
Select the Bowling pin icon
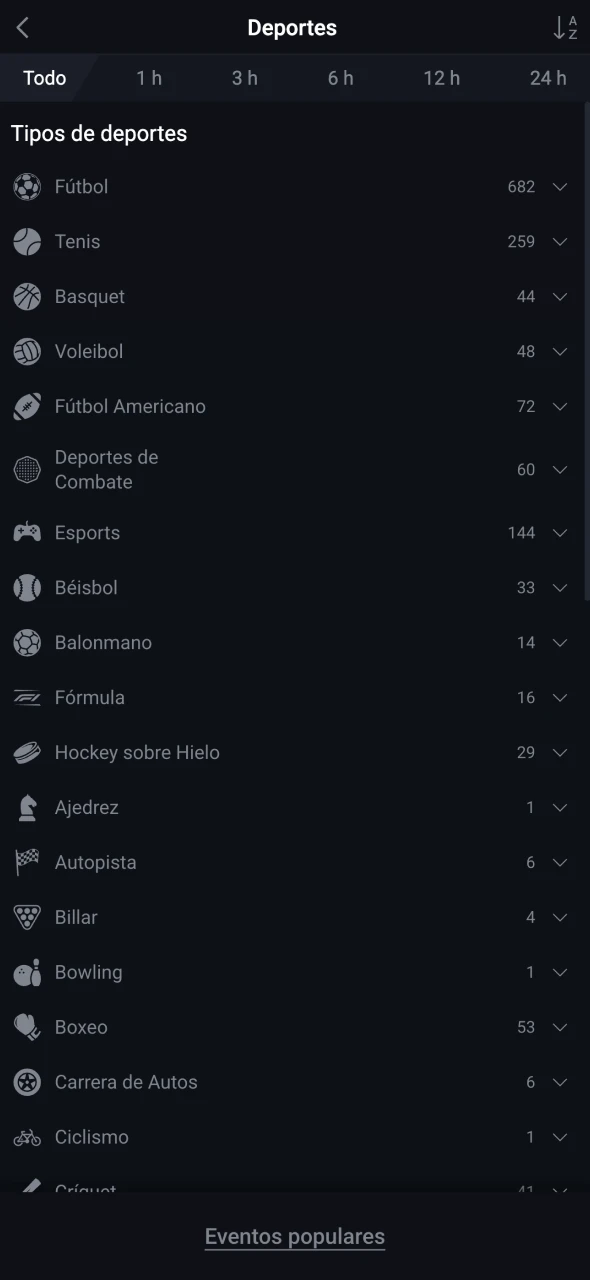27,973
